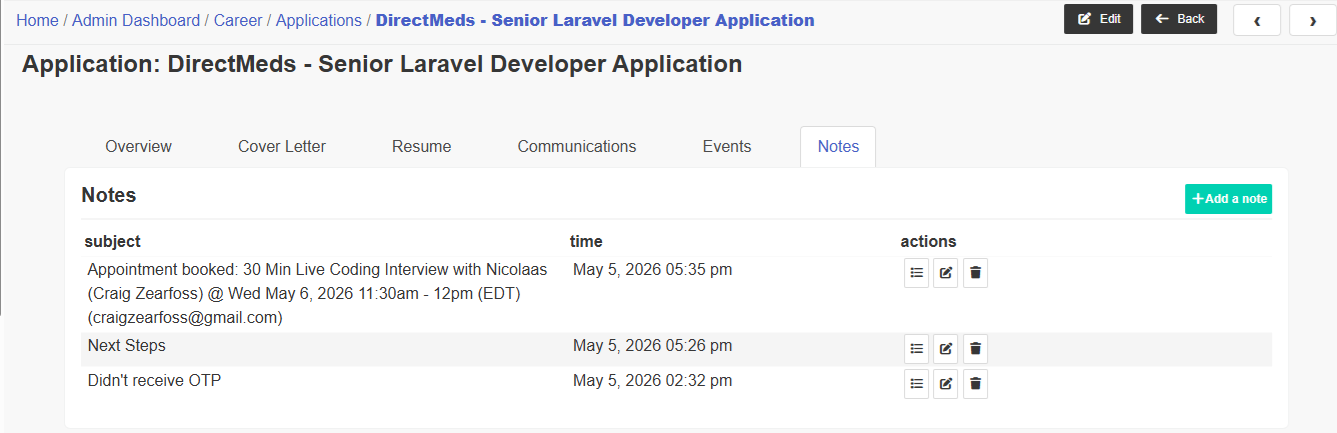Edit the Next Steps note

[x=946, y=349]
